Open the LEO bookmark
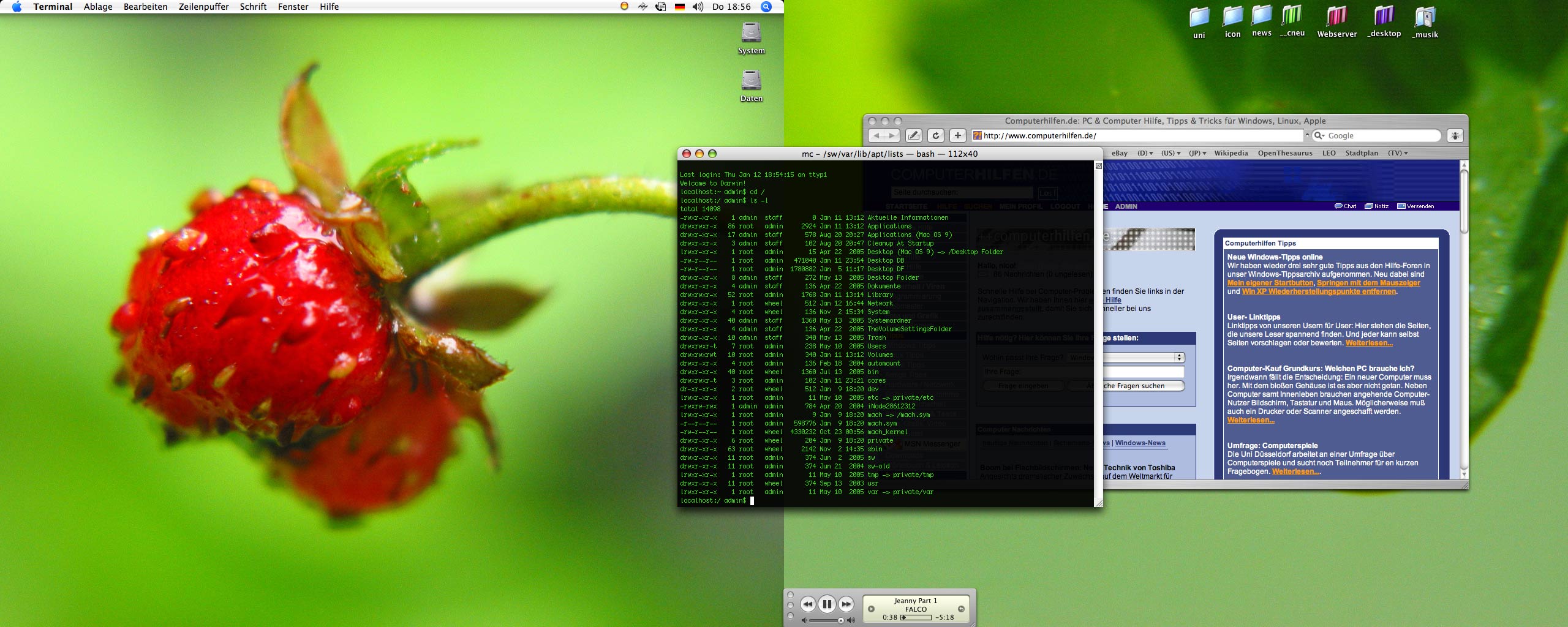 (1329, 153)
